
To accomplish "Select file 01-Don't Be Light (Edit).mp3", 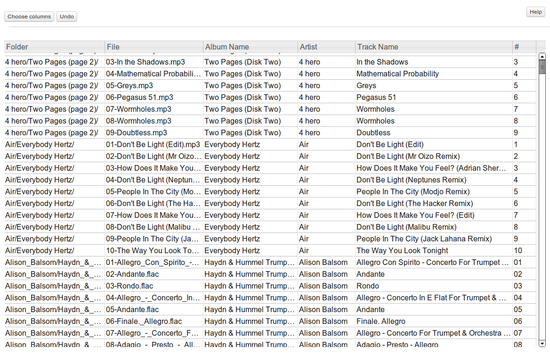I will (153, 144).
